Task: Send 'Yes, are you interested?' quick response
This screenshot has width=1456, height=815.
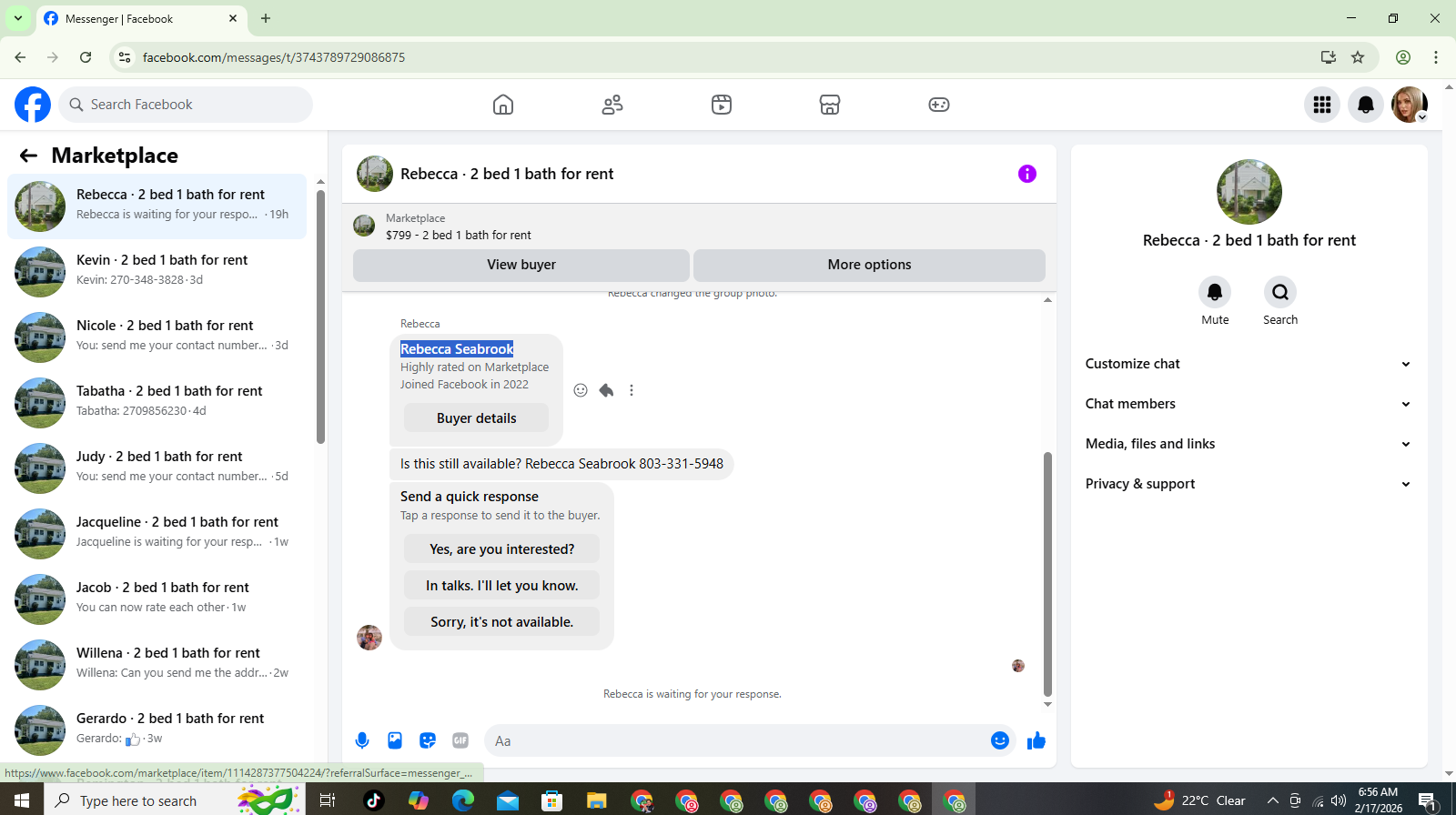Action: point(501,549)
